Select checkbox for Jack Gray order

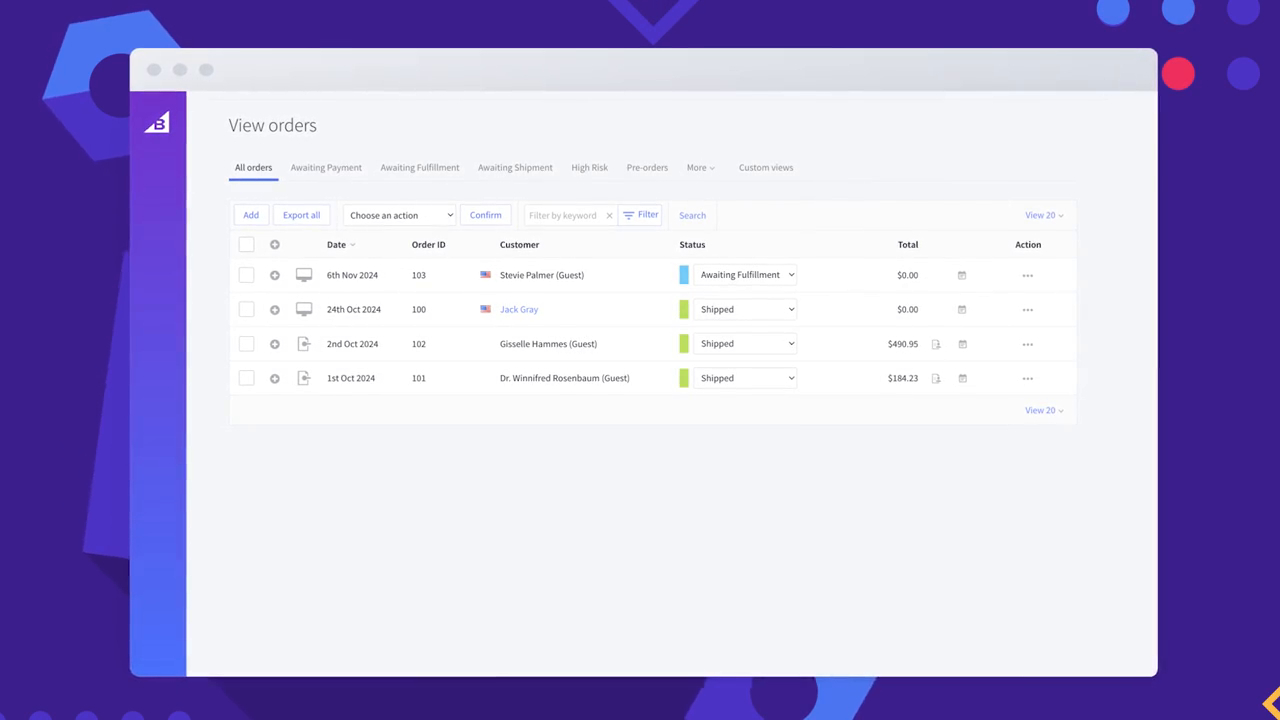tap(246, 310)
